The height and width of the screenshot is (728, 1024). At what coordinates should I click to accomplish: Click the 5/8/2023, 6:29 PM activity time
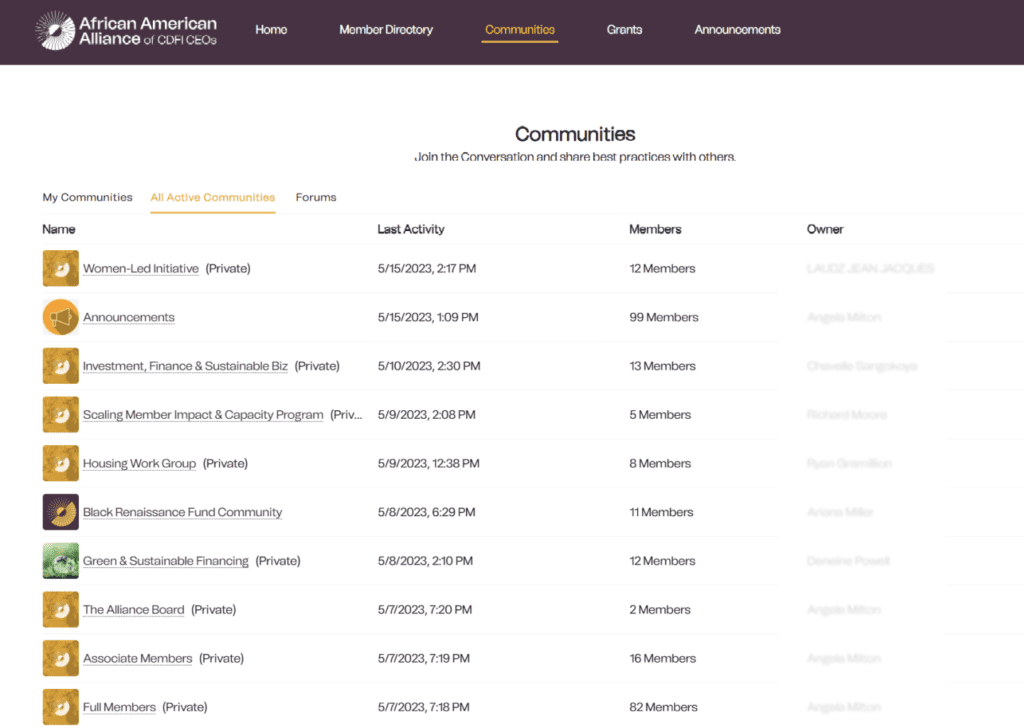(x=426, y=512)
